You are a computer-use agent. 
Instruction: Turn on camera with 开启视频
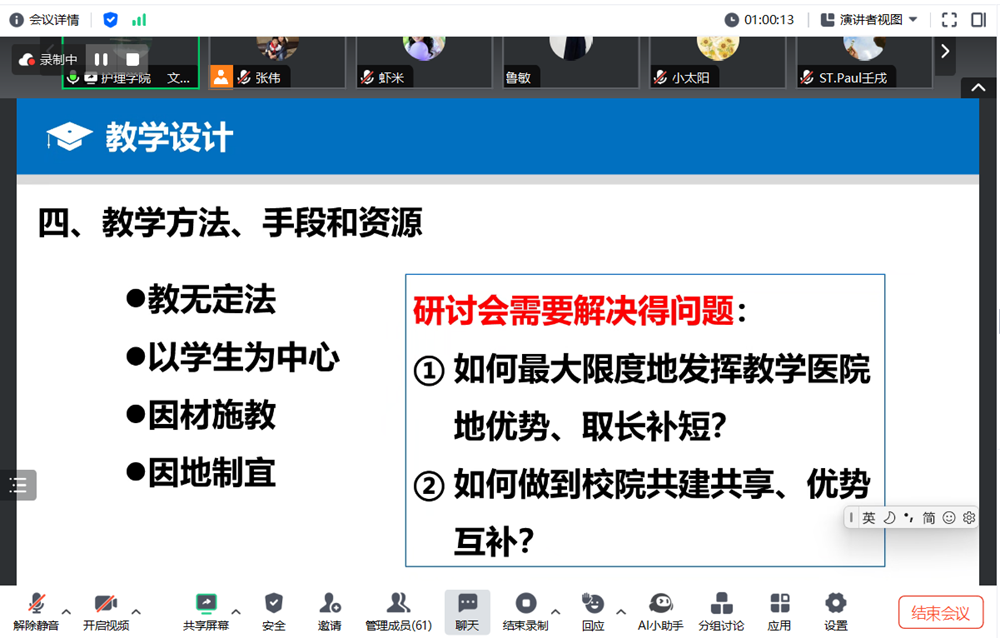105,611
